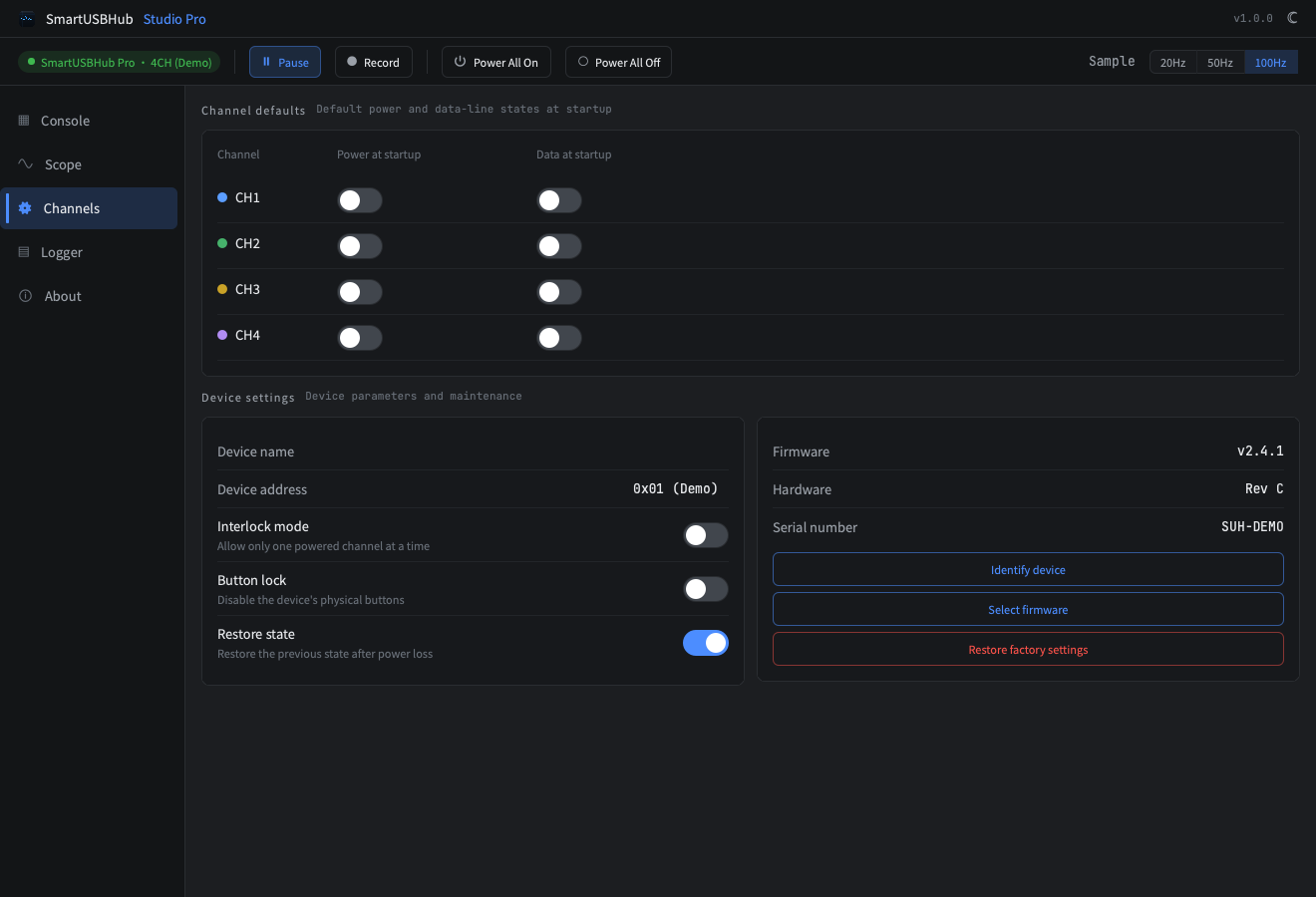Image resolution: width=1316 pixels, height=897 pixels.
Task: Click Identify device button
Action: click(x=1028, y=569)
